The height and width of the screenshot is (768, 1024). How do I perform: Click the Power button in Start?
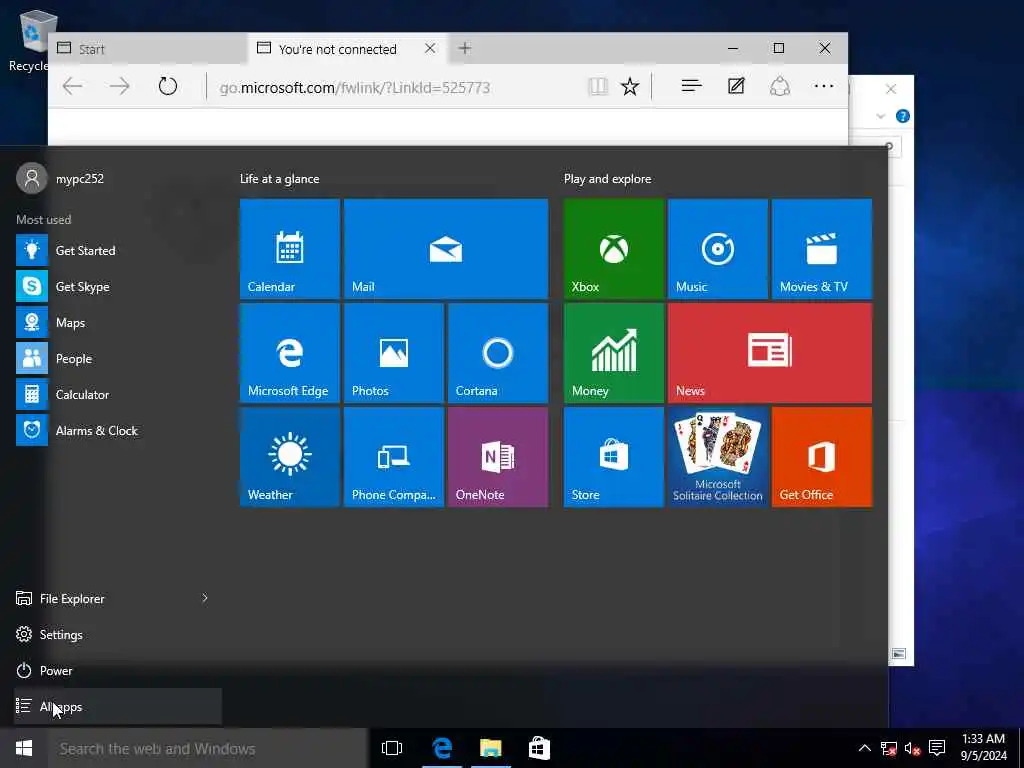[x=118, y=671]
